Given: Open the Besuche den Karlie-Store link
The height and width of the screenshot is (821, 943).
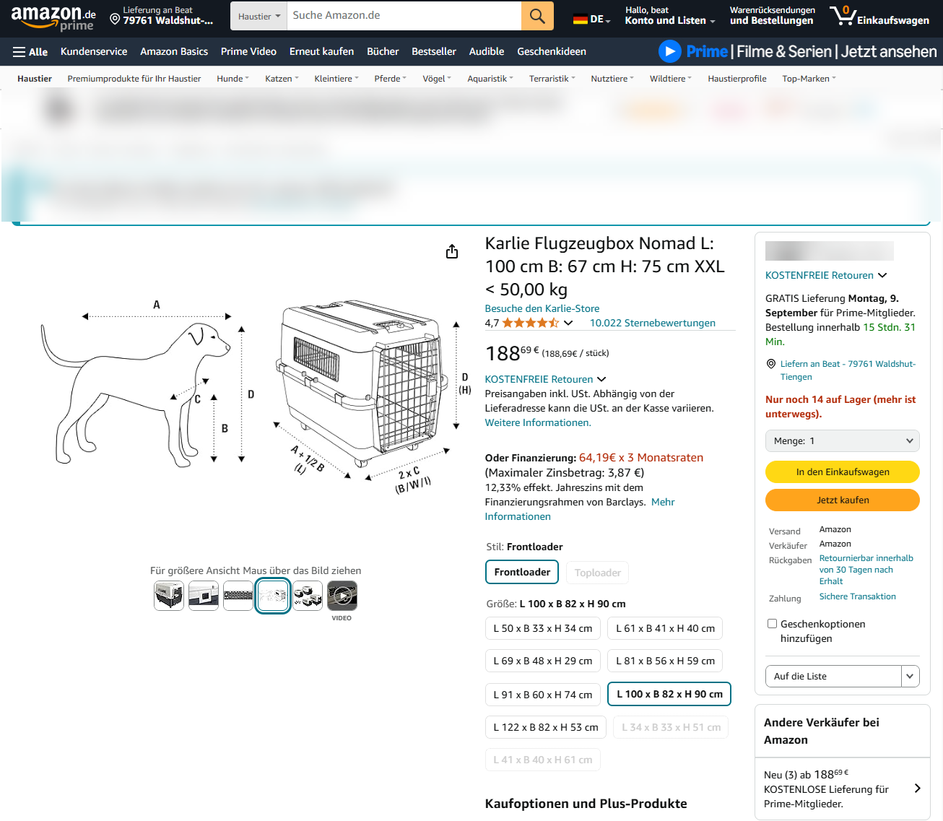Looking at the screenshot, I should pos(542,309).
